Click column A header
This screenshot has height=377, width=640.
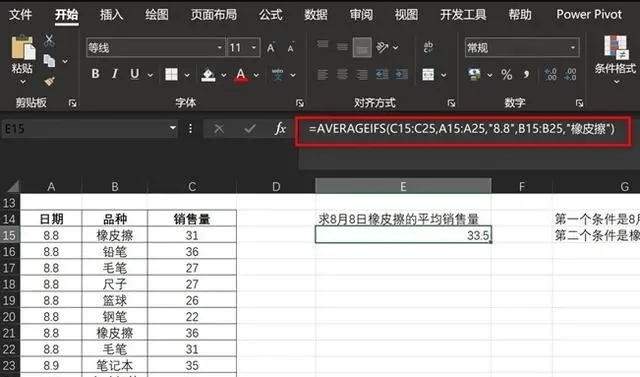(51, 186)
